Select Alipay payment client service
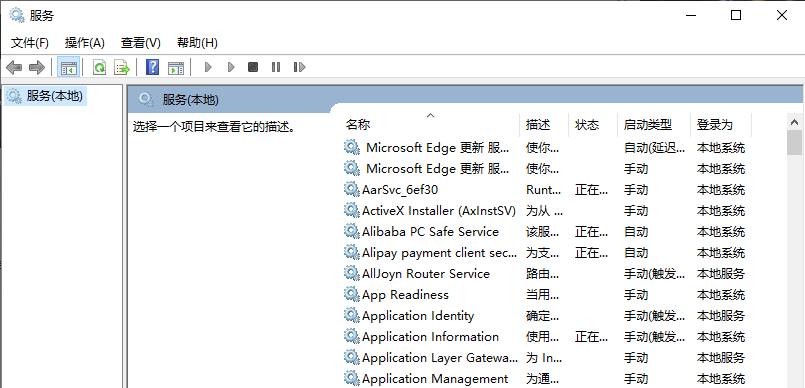805x388 pixels. pos(439,253)
